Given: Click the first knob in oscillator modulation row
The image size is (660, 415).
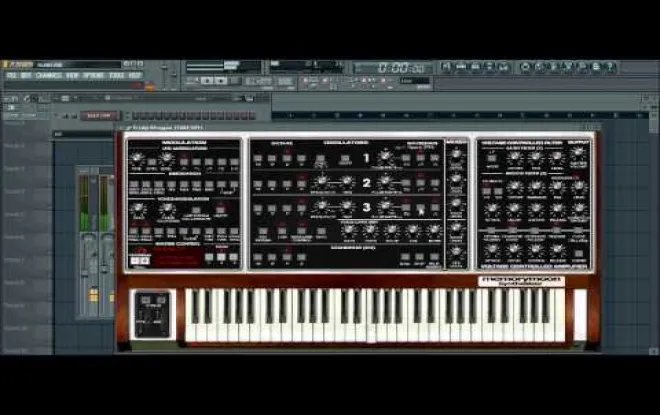Looking at the screenshot, I should click(x=349, y=230).
